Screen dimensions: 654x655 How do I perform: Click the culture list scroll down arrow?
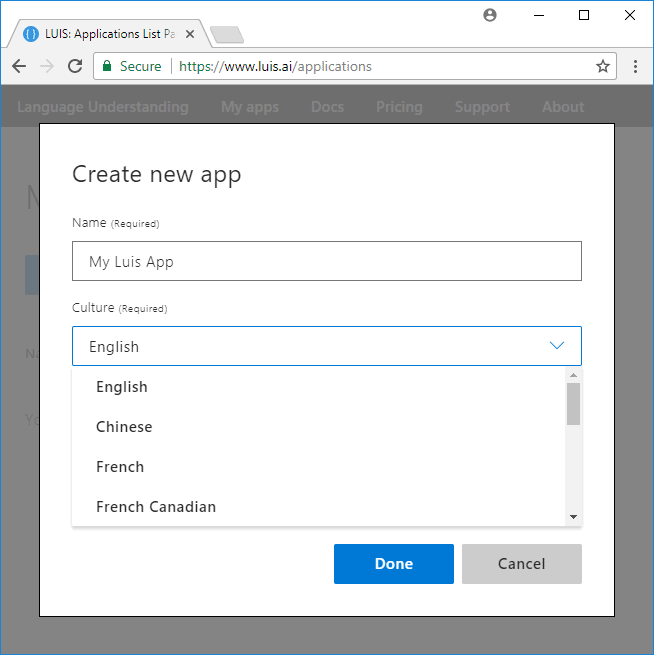pos(573,517)
